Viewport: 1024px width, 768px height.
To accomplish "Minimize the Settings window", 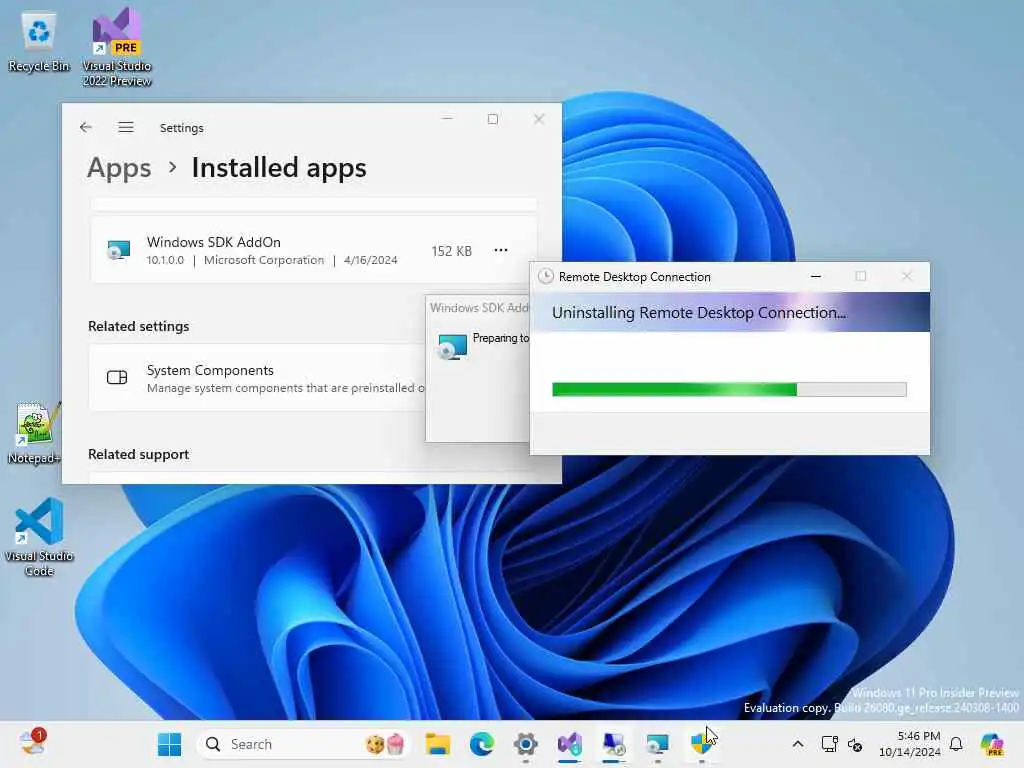I will pyautogui.click(x=447, y=119).
